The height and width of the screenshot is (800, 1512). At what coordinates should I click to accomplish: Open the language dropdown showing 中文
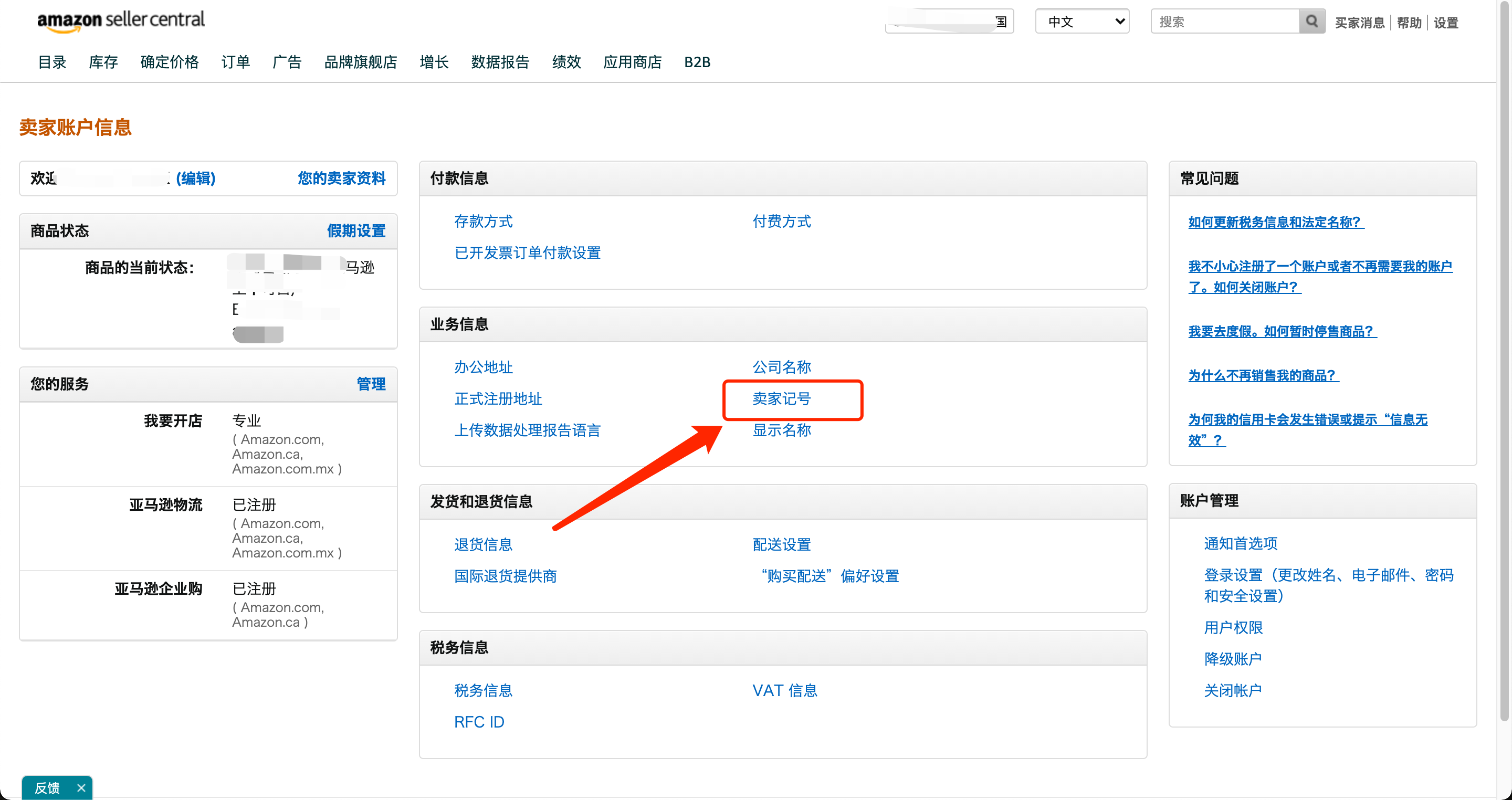point(1081,22)
